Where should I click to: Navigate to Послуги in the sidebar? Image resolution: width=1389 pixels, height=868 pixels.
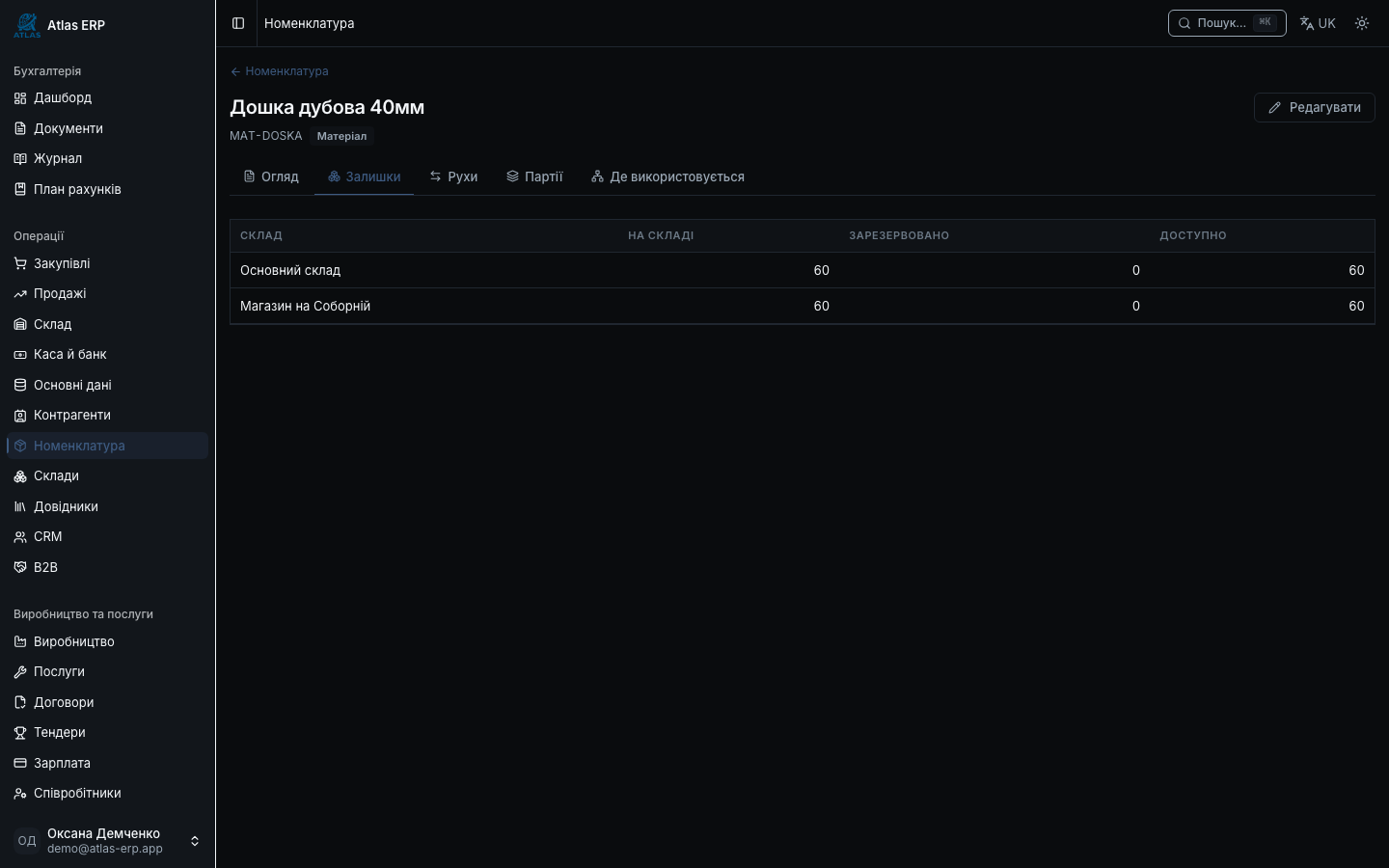click(107, 672)
